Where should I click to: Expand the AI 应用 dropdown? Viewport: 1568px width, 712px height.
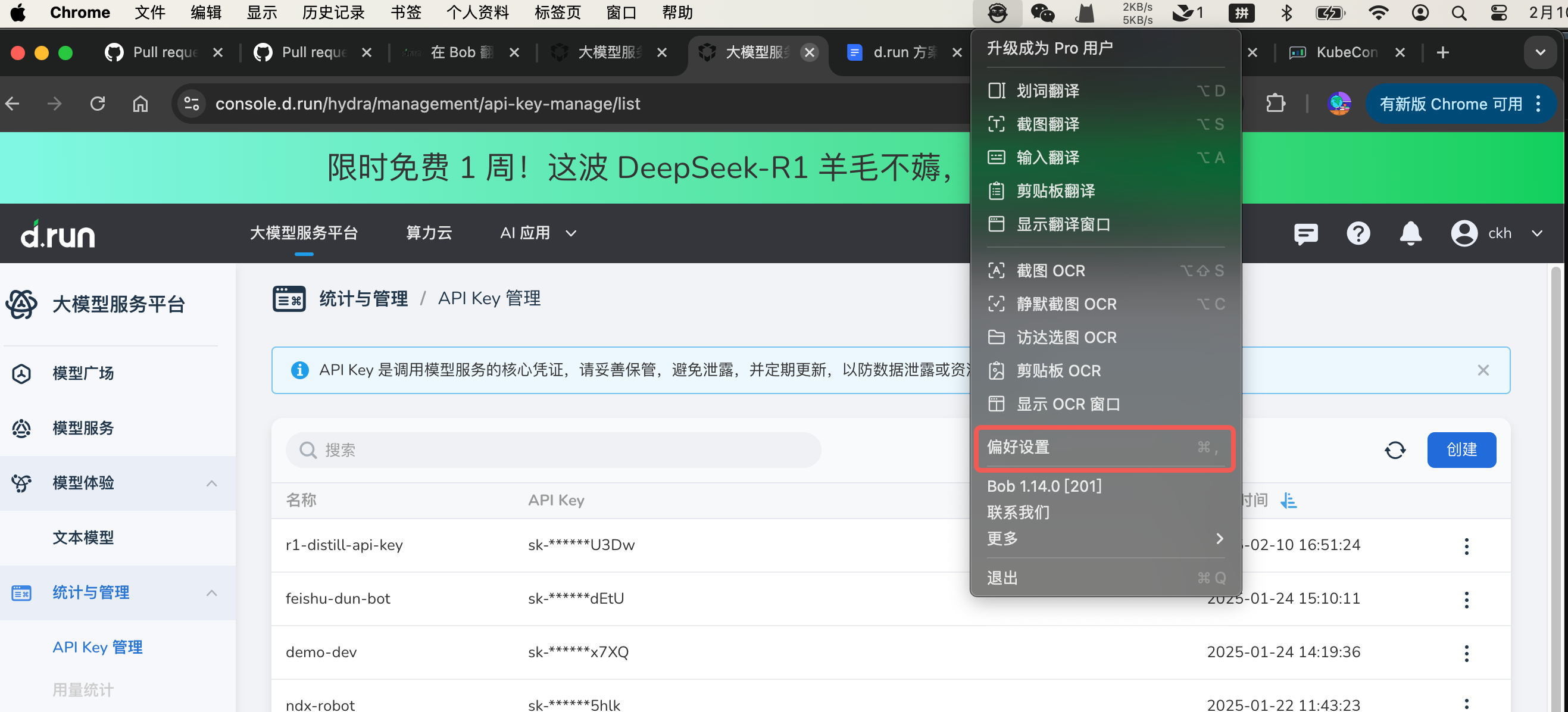536,233
